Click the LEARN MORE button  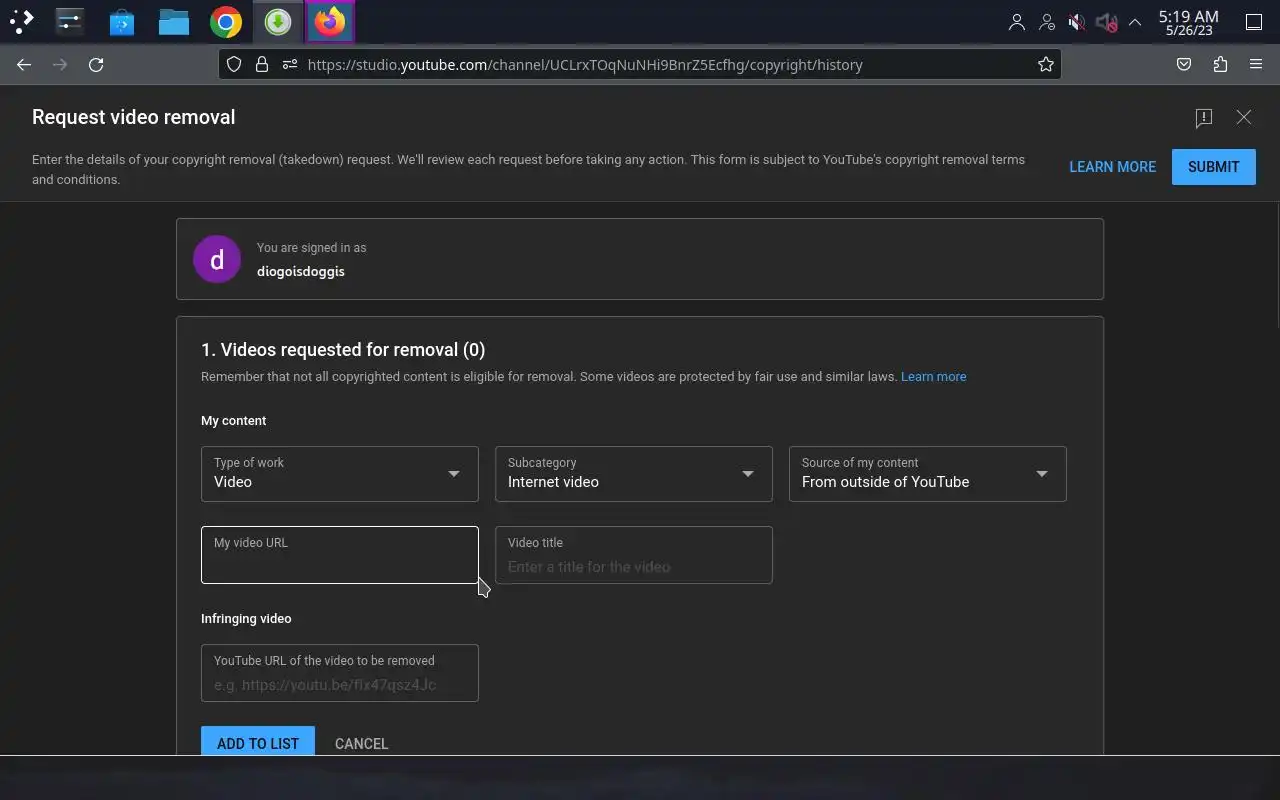click(x=1112, y=167)
